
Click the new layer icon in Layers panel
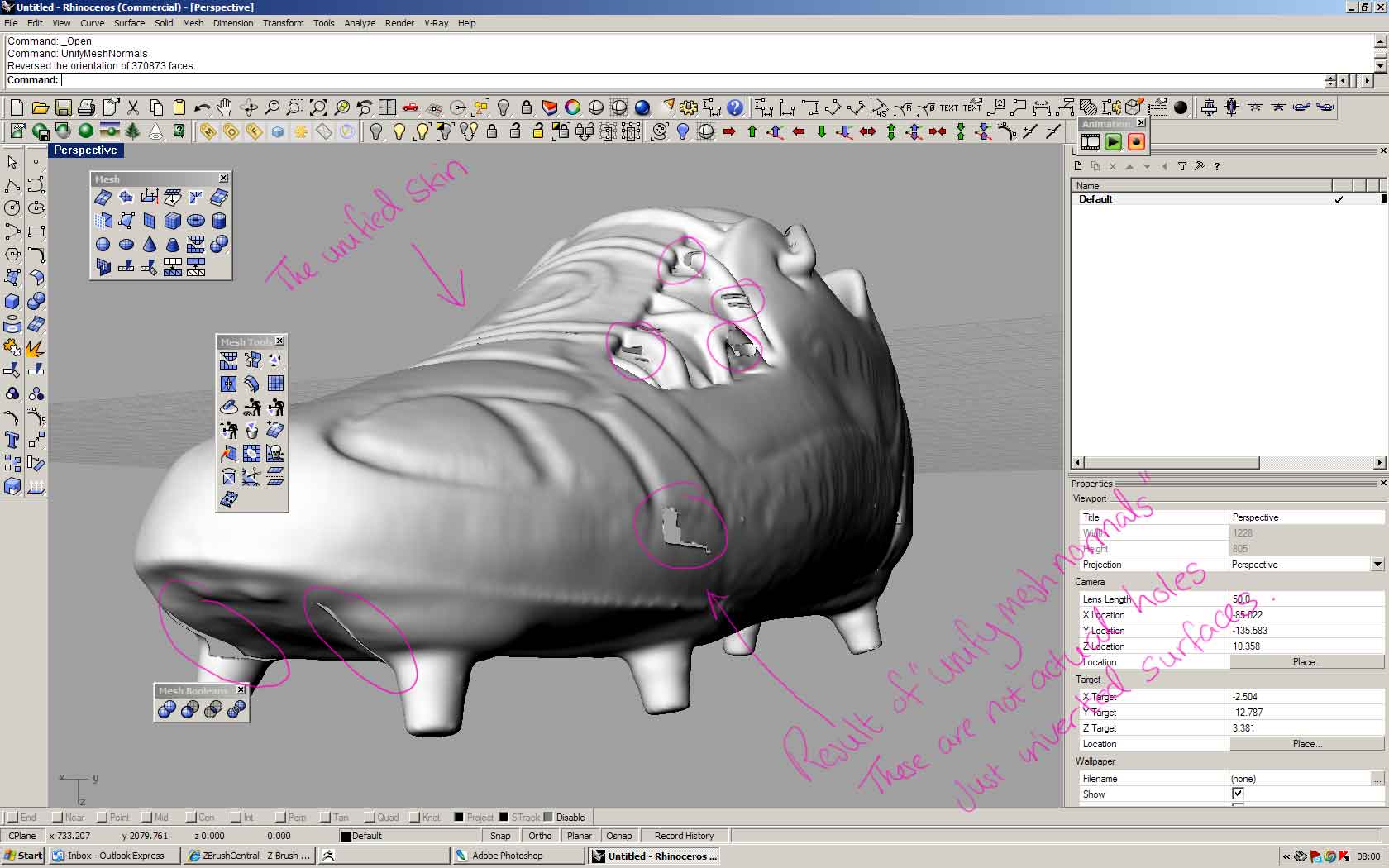point(1078,166)
